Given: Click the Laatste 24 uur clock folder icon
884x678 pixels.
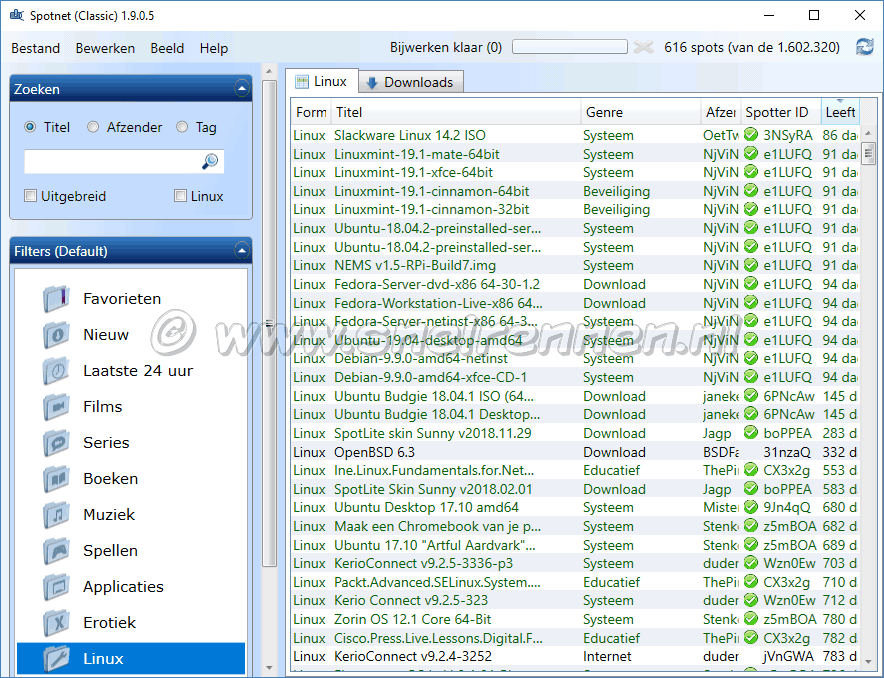Looking at the screenshot, I should [56, 370].
